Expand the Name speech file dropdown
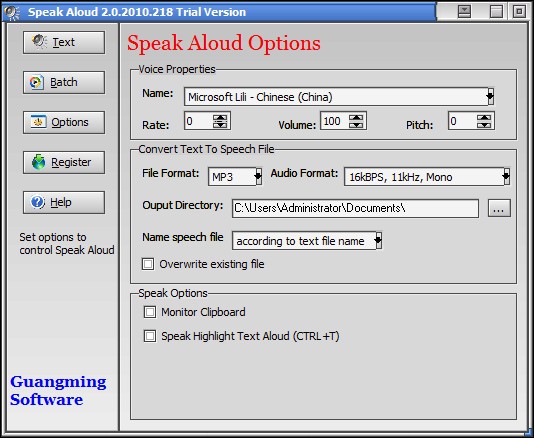The width and height of the screenshot is (534, 438). [x=378, y=240]
